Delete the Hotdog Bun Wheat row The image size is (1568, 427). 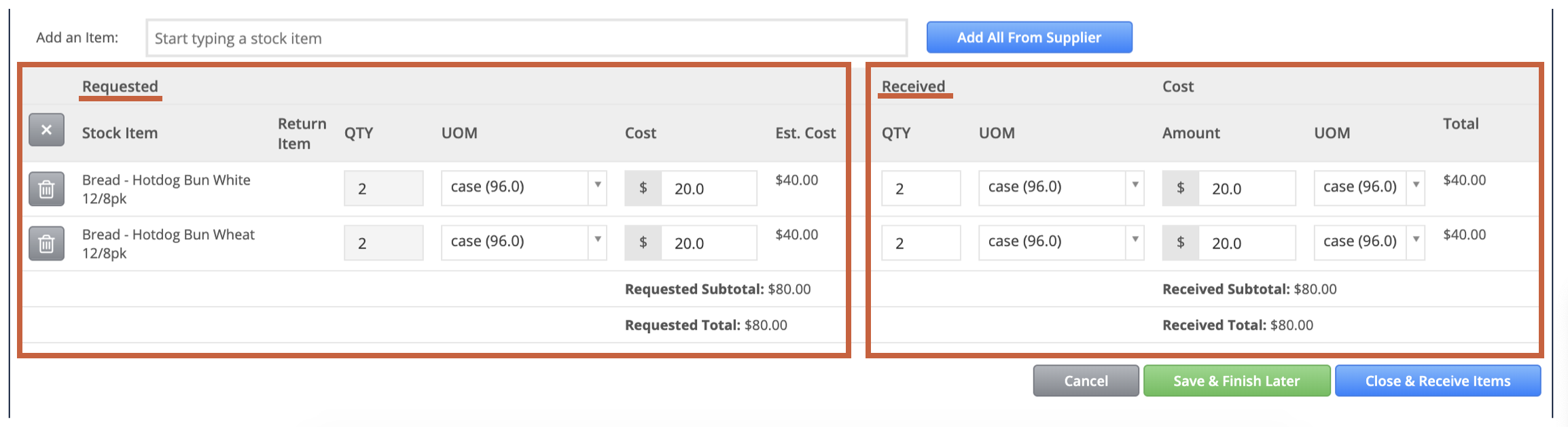(46, 243)
